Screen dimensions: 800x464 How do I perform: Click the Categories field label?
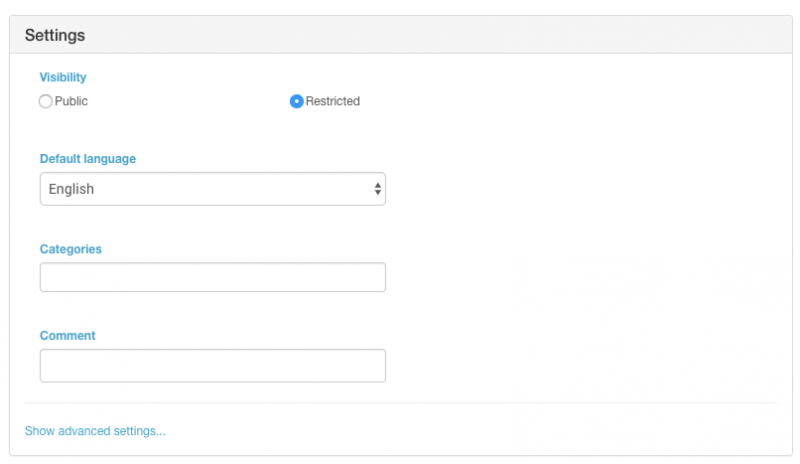click(71, 249)
